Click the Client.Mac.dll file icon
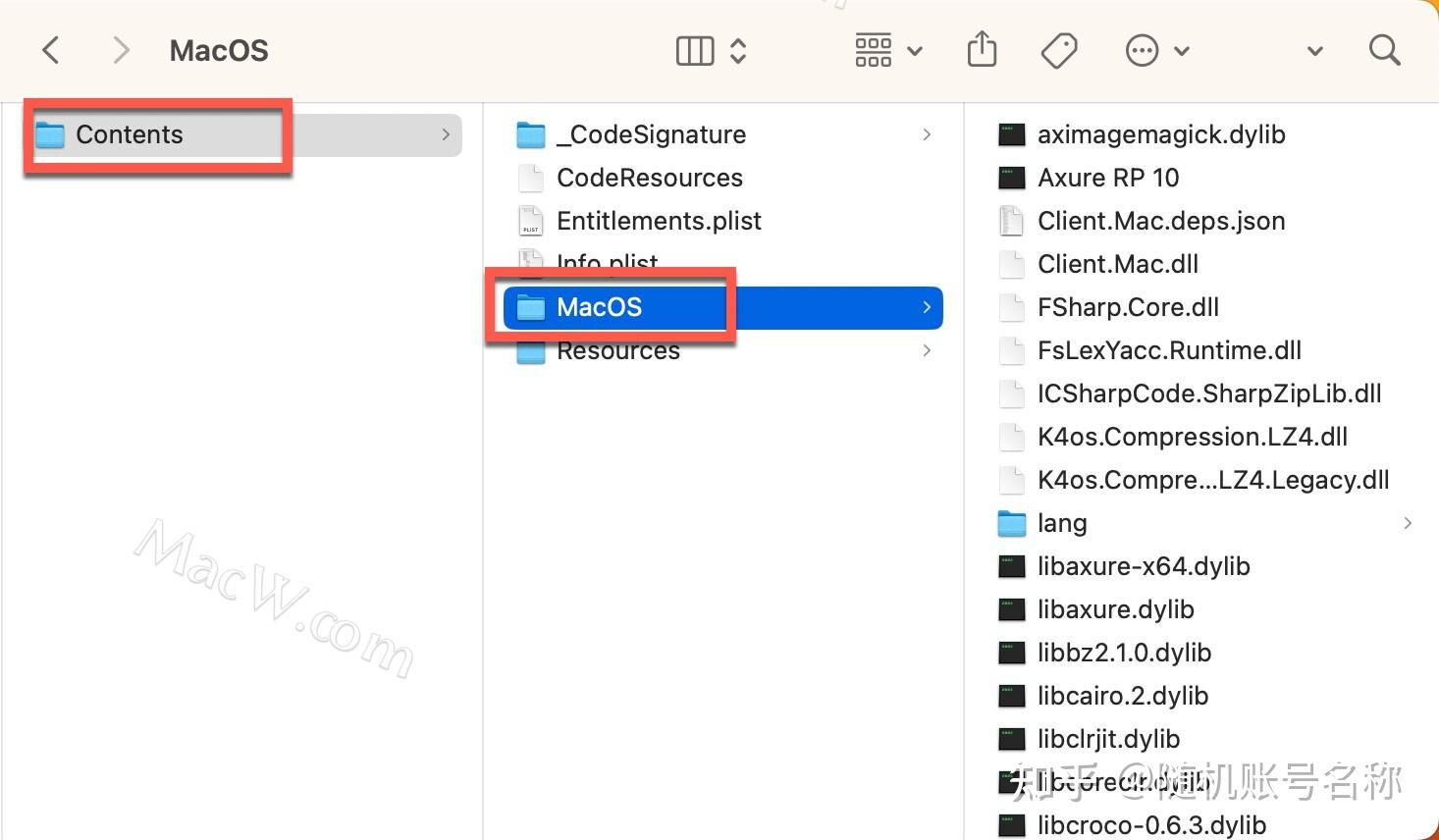 1011,264
